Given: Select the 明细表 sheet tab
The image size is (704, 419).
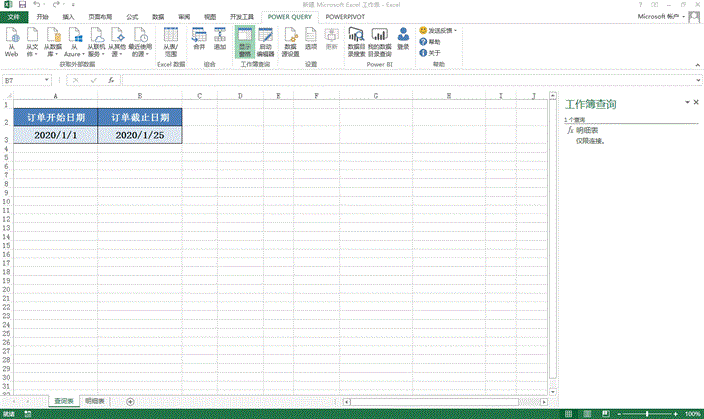Looking at the screenshot, I should [x=97, y=400].
